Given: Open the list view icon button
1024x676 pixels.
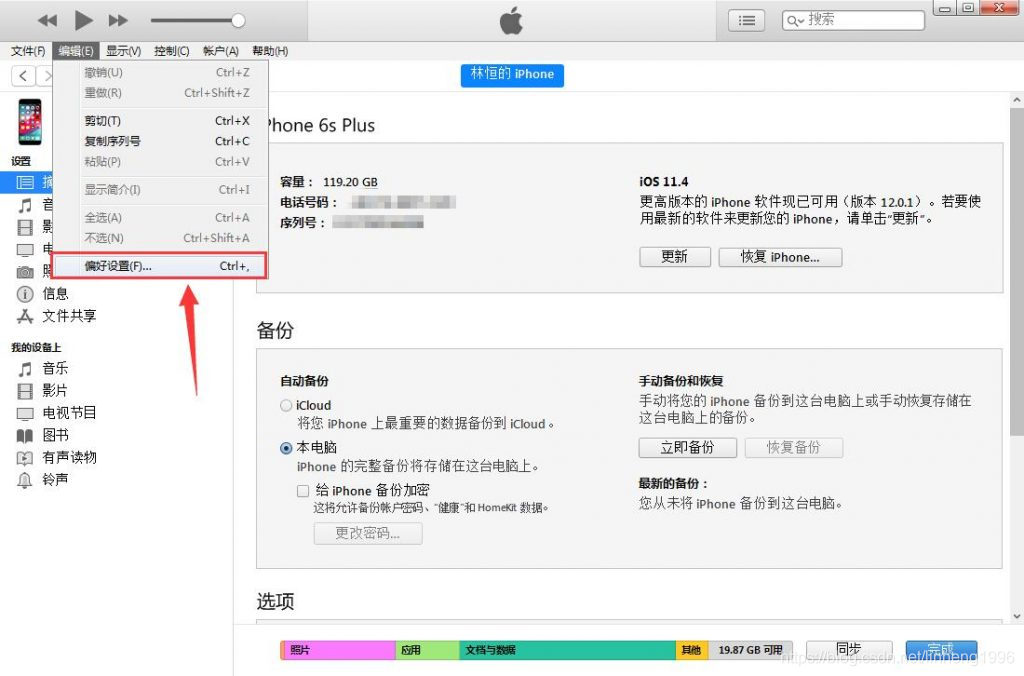Looking at the screenshot, I should (x=746, y=21).
